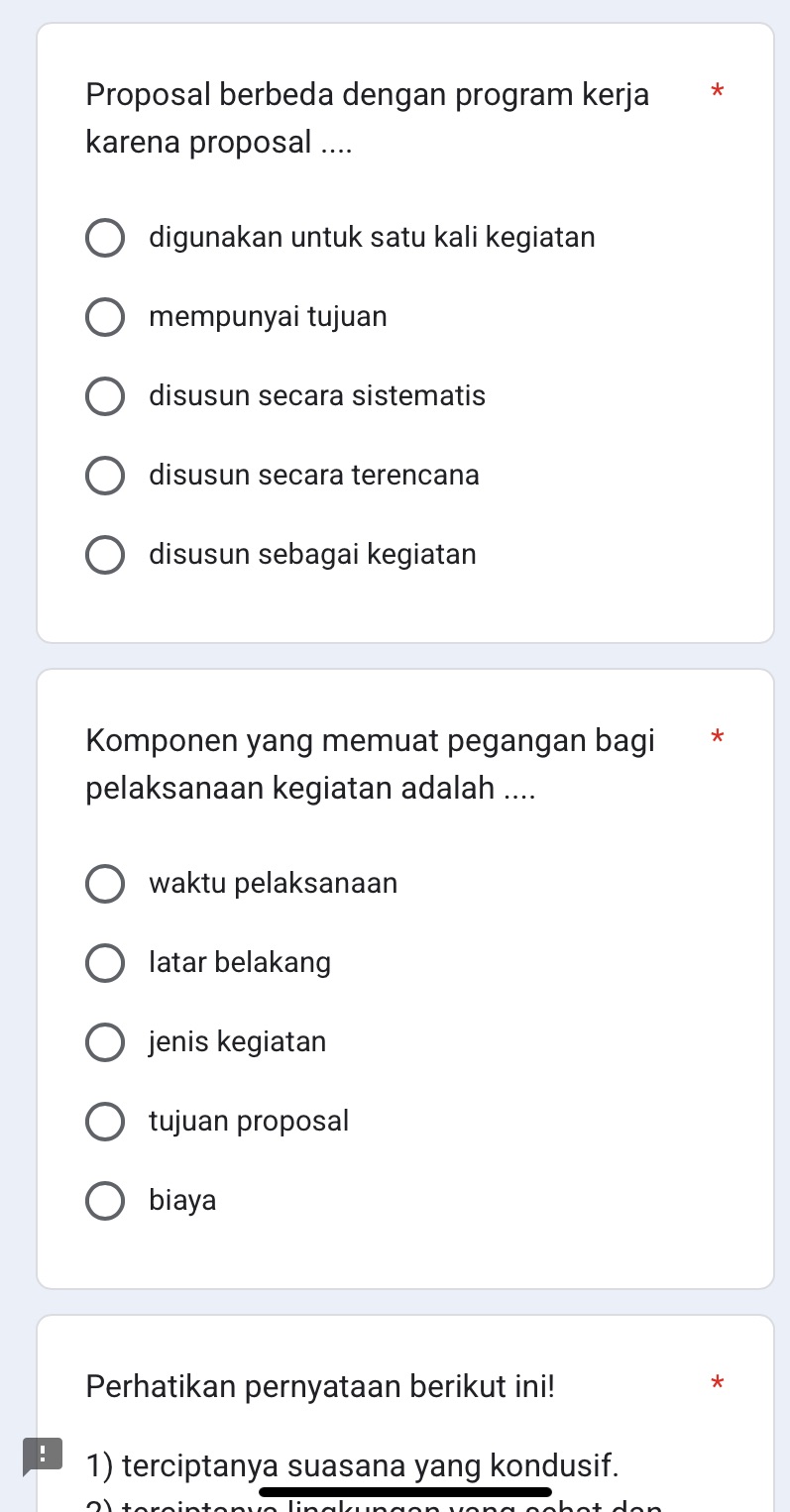Screen dimensions: 790x1512
Task: Click the red asterisk beside komponen question
Action: coord(717,738)
